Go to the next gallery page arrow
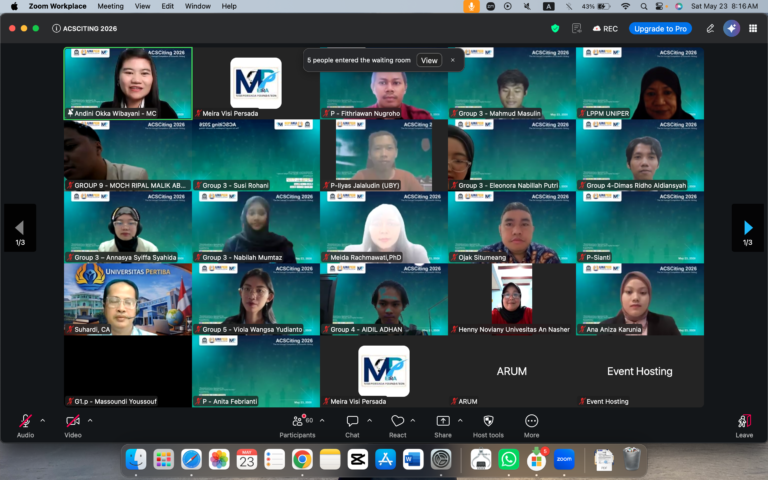Image resolution: width=768 pixels, height=480 pixels. point(747,228)
